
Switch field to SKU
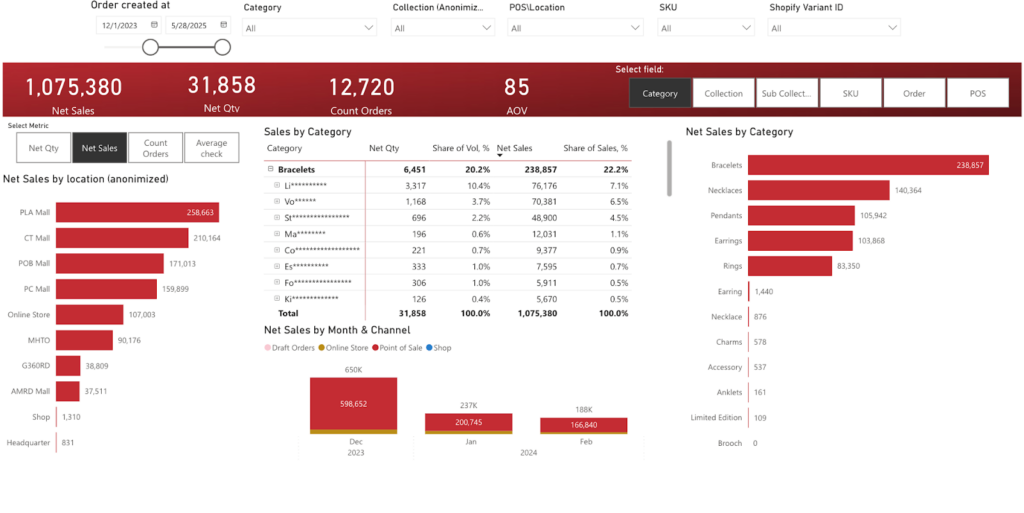click(x=850, y=93)
